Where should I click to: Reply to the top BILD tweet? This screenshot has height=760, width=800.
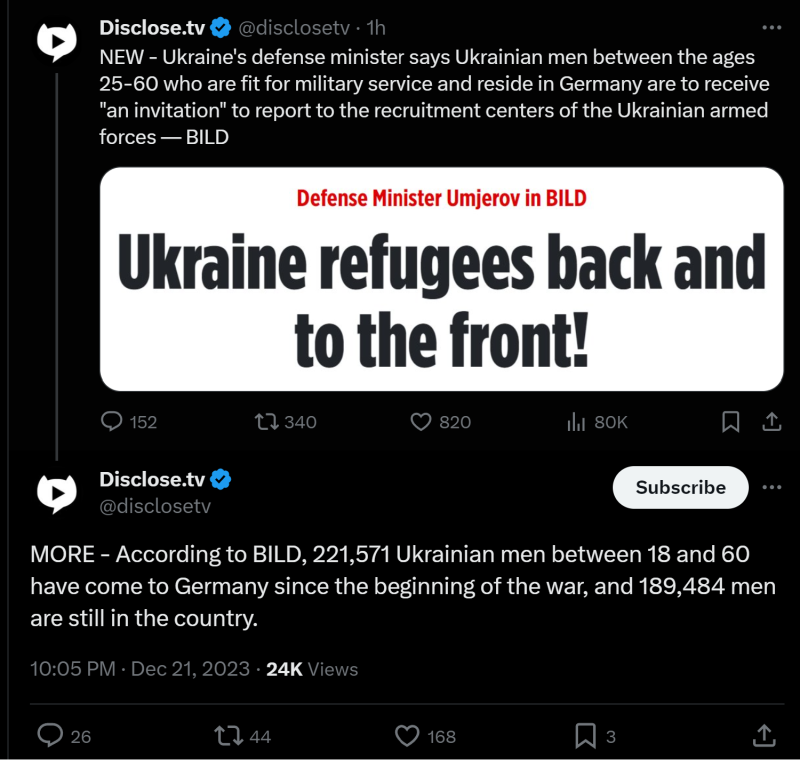pos(112,422)
